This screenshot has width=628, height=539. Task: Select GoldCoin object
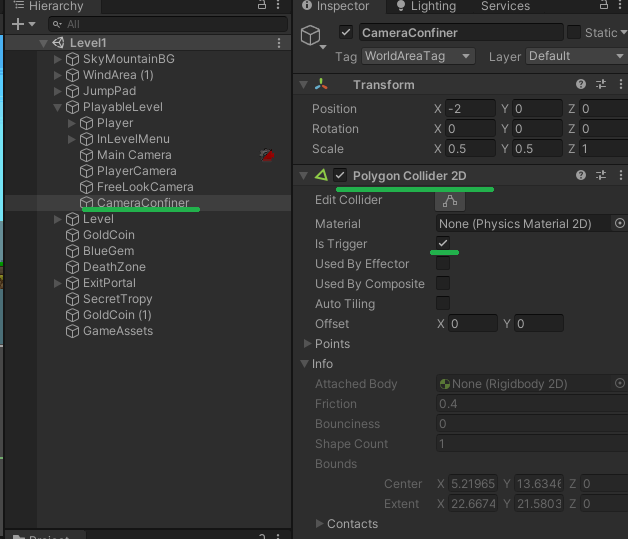click(109, 235)
